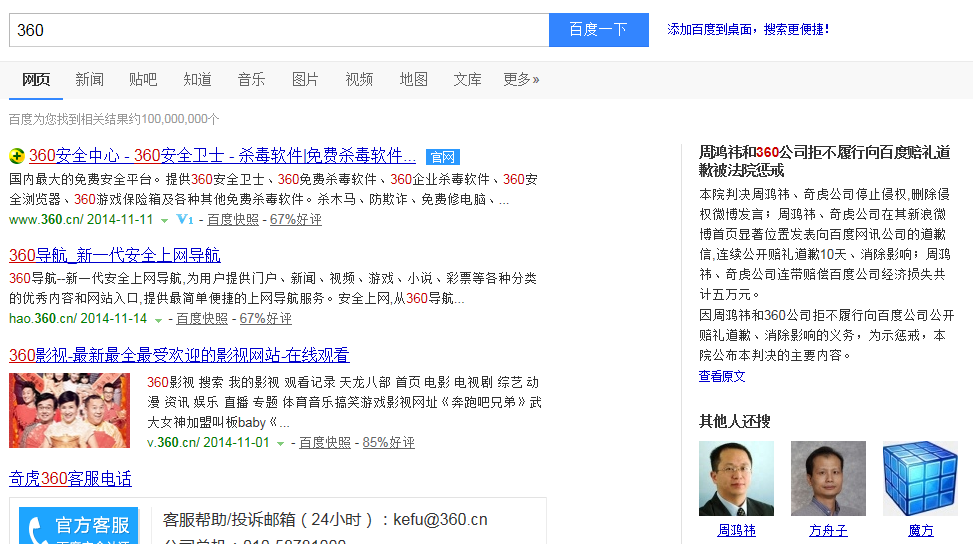Open the 360影视 result title
This screenshot has width=973, height=544.
179,355
